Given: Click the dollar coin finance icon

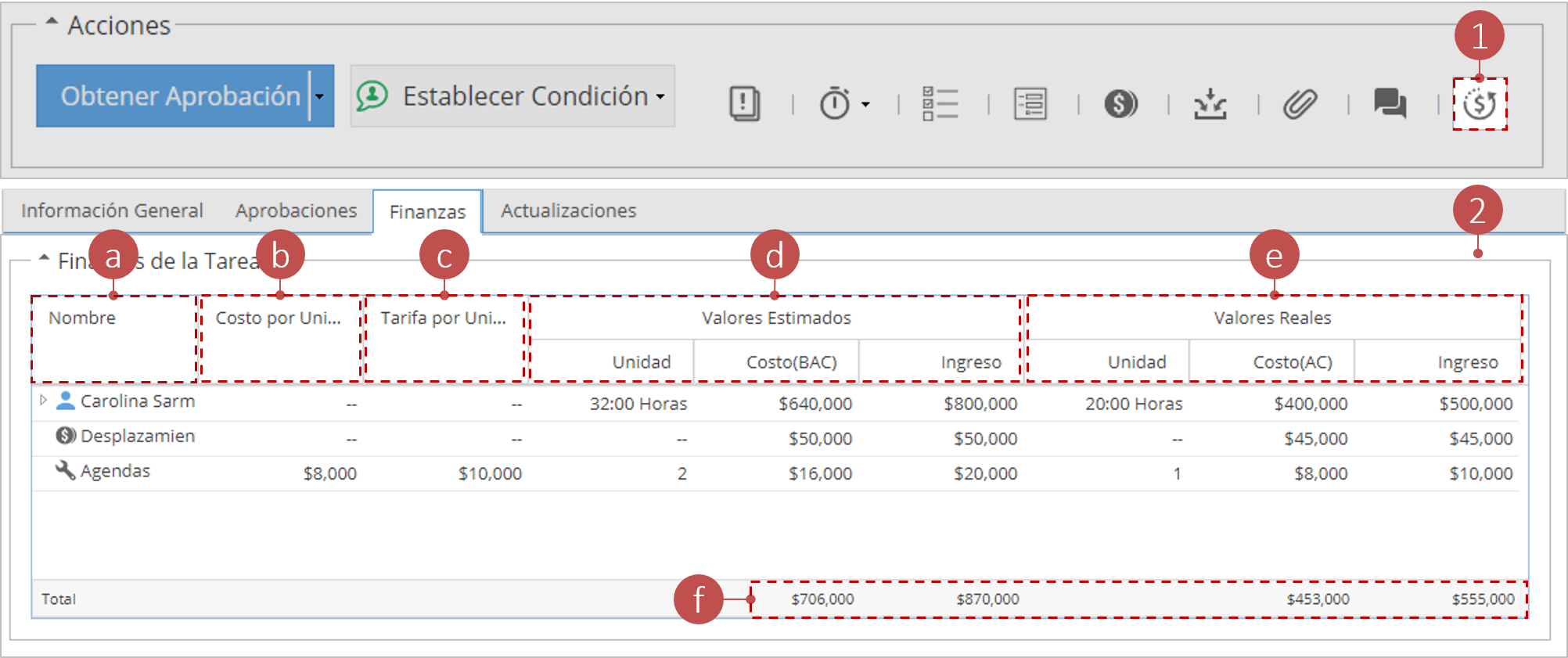Looking at the screenshot, I should (1120, 103).
